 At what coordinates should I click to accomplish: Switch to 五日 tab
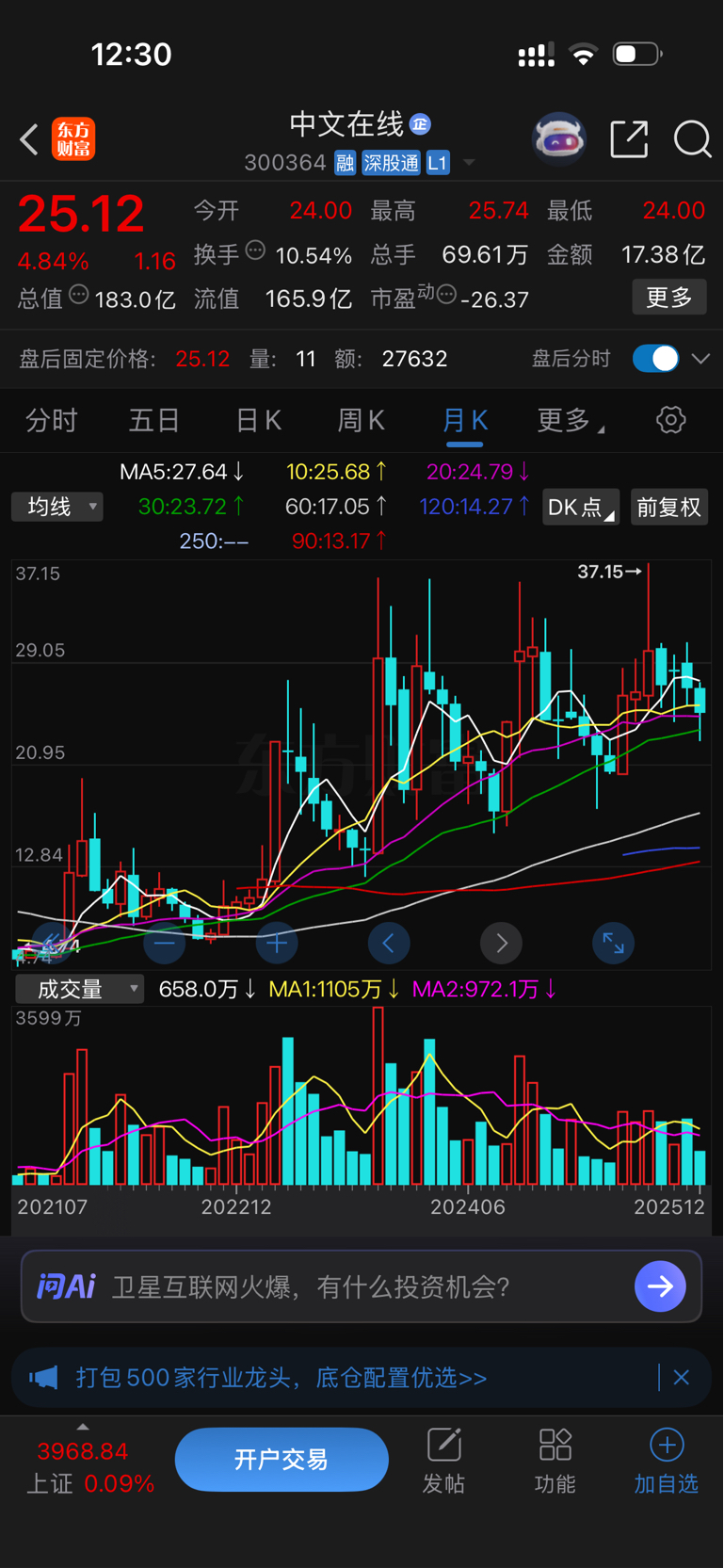tap(154, 420)
